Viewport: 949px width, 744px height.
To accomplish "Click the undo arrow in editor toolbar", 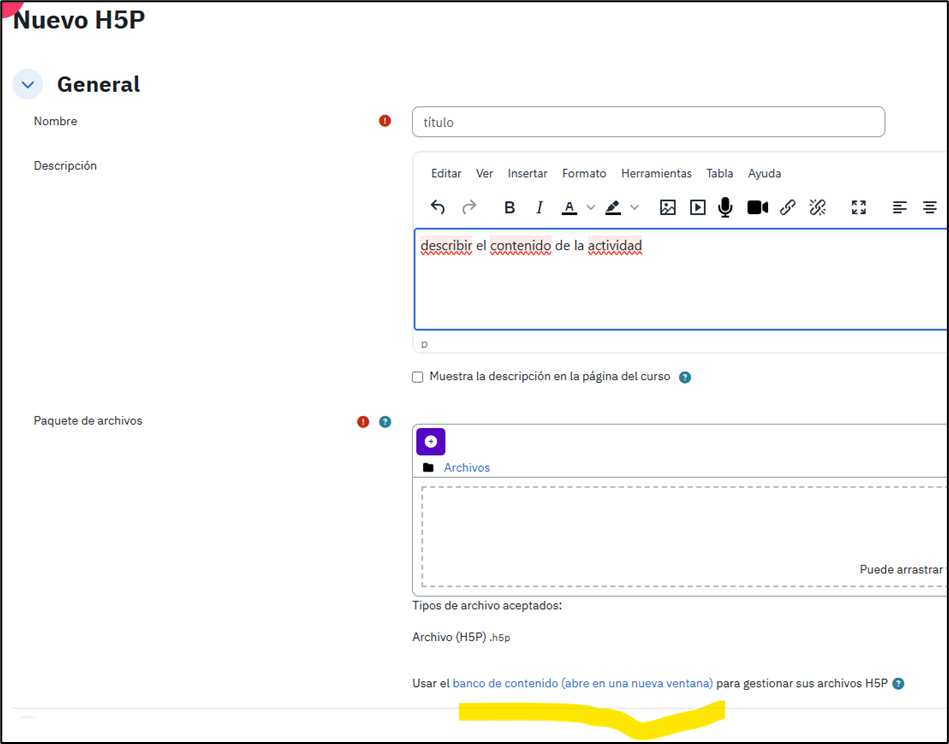I will tap(438, 207).
